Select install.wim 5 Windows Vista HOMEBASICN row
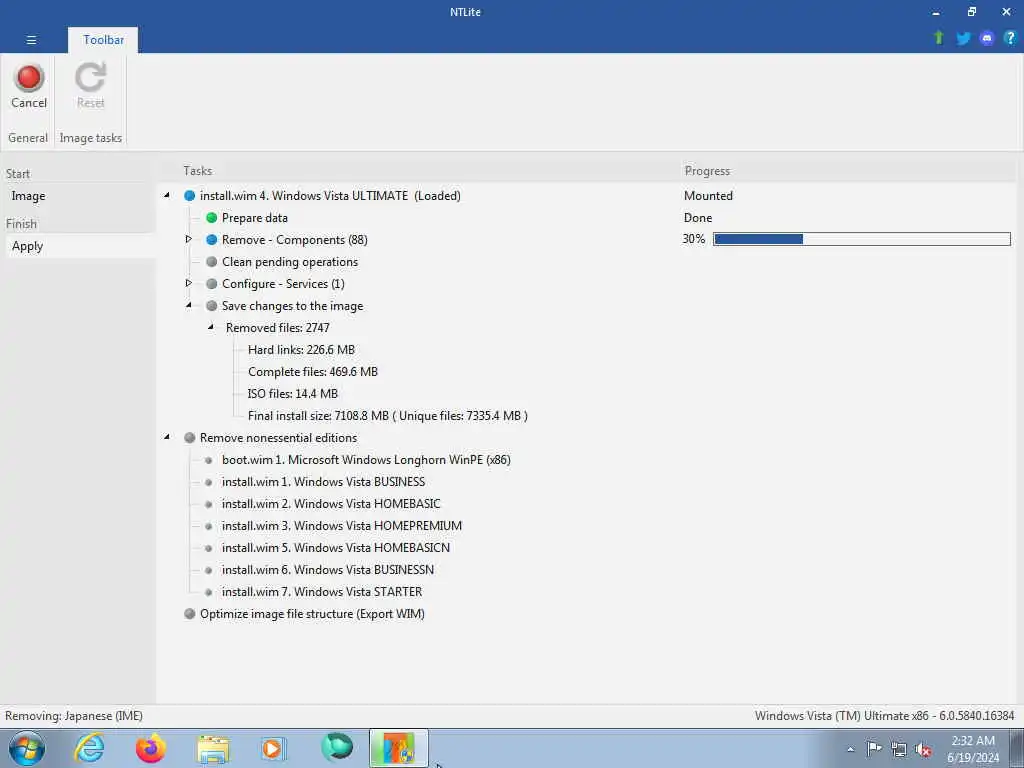The height and width of the screenshot is (768, 1024). click(x=336, y=548)
